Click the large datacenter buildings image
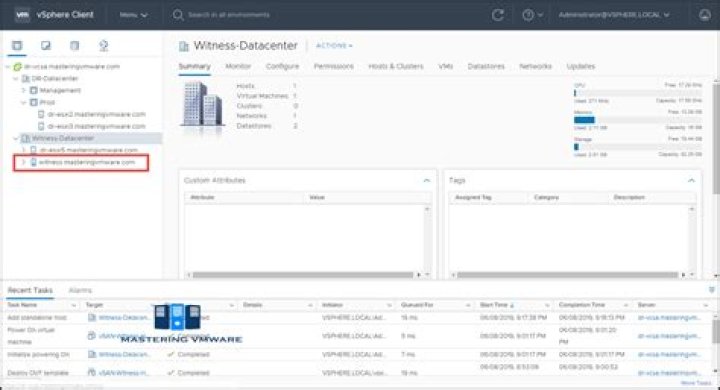The height and width of the screenshot is (390, 720). tap(202, 104)
